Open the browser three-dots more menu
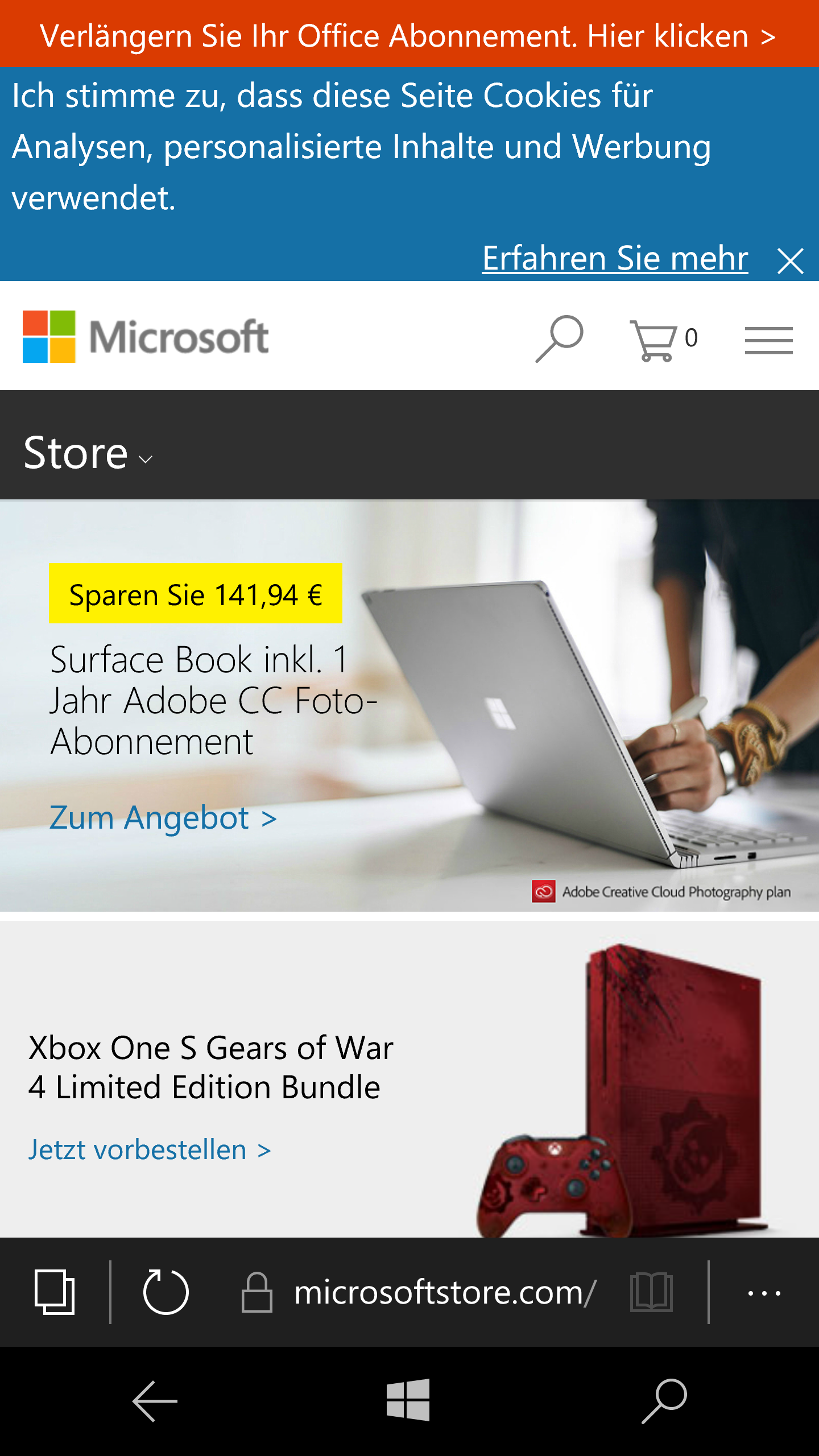This screenshot has height=1456, width=819. 764,1293
